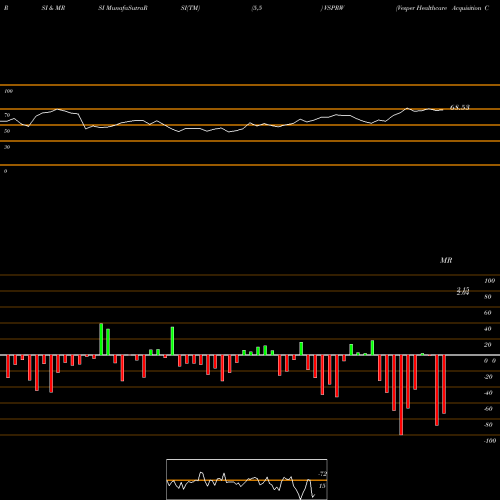This screenshot has width=500, height=500.
Task: Click the '30' label on RSI axis
Action: (x=7, y=147)
